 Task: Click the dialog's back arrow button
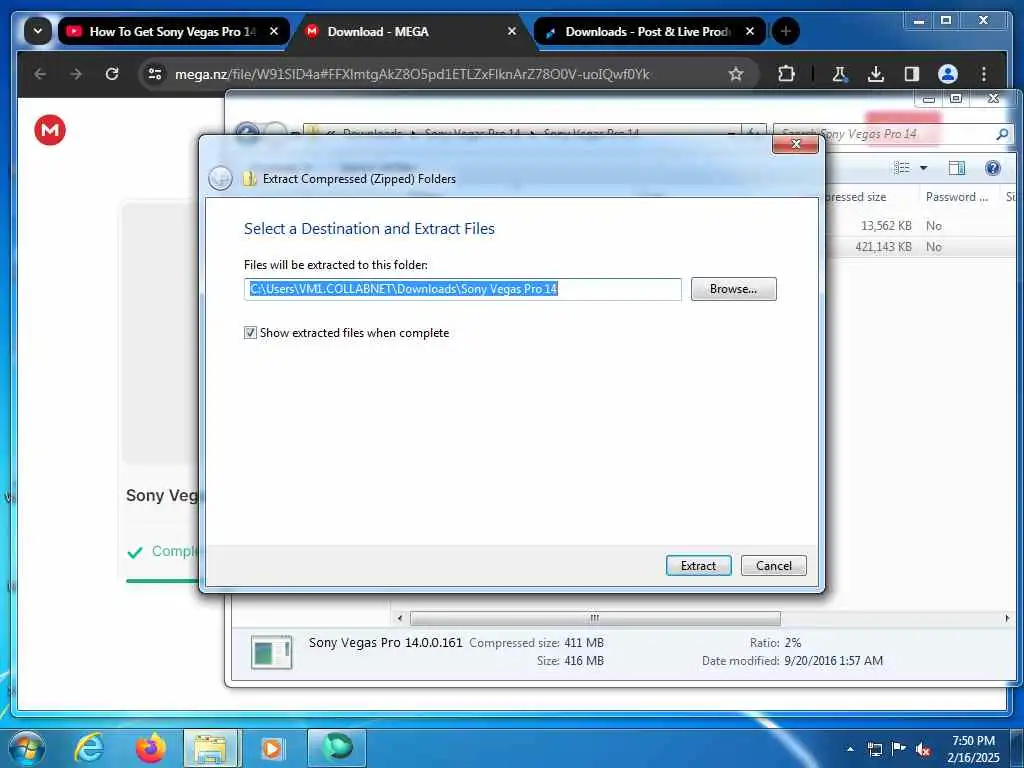tap(220, 178)
